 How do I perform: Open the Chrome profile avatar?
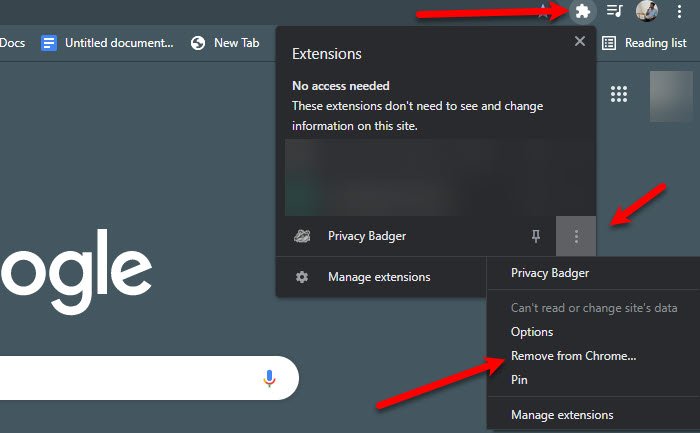[x=646, y=11]
